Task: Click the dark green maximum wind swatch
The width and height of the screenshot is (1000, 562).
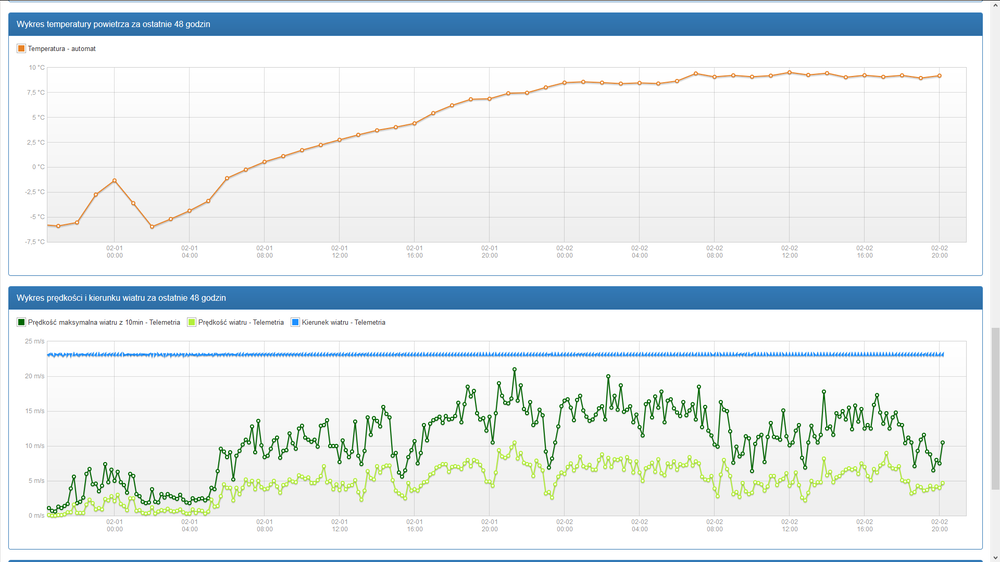Action: point(21,322)
